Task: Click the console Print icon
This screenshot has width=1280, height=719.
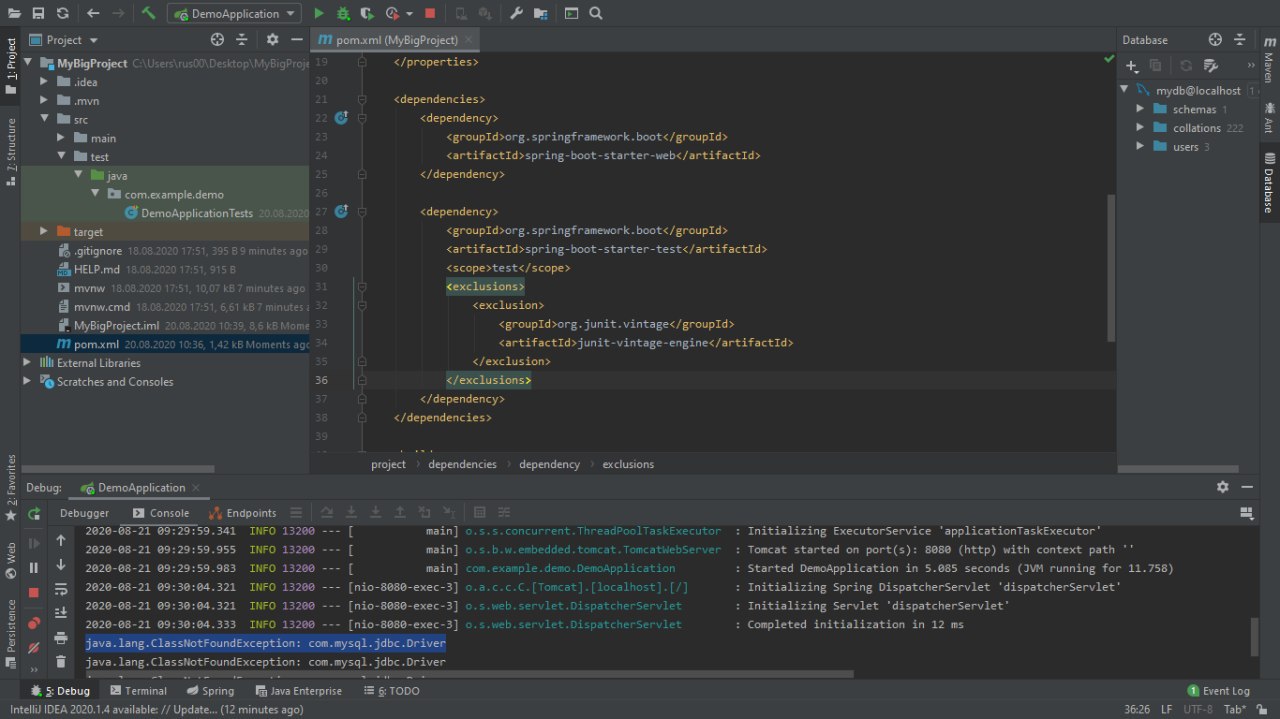Action: [61, 638]
